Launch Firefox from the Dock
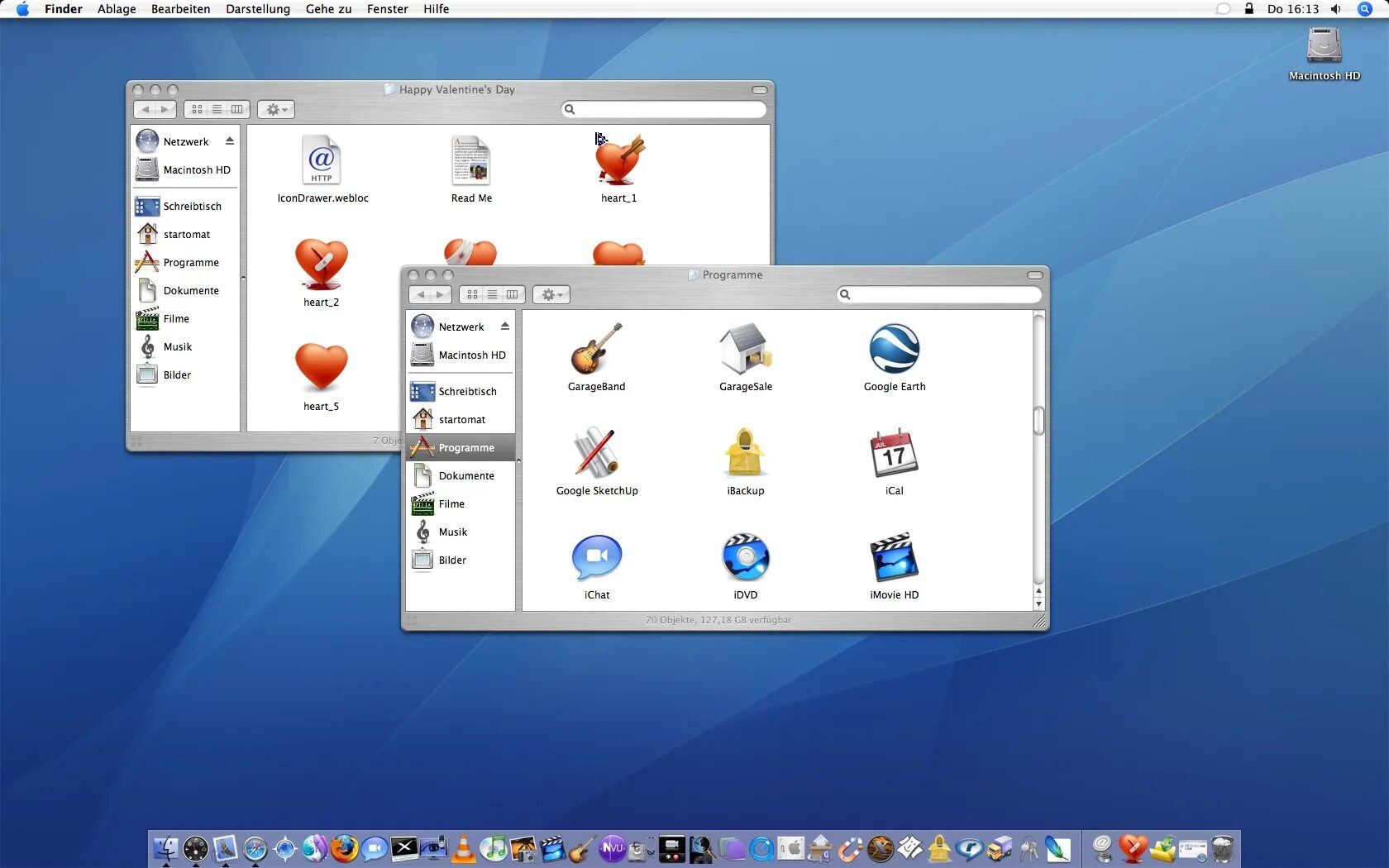The image size is (1389, 868). pyautogui.click(x=345, y=849)
